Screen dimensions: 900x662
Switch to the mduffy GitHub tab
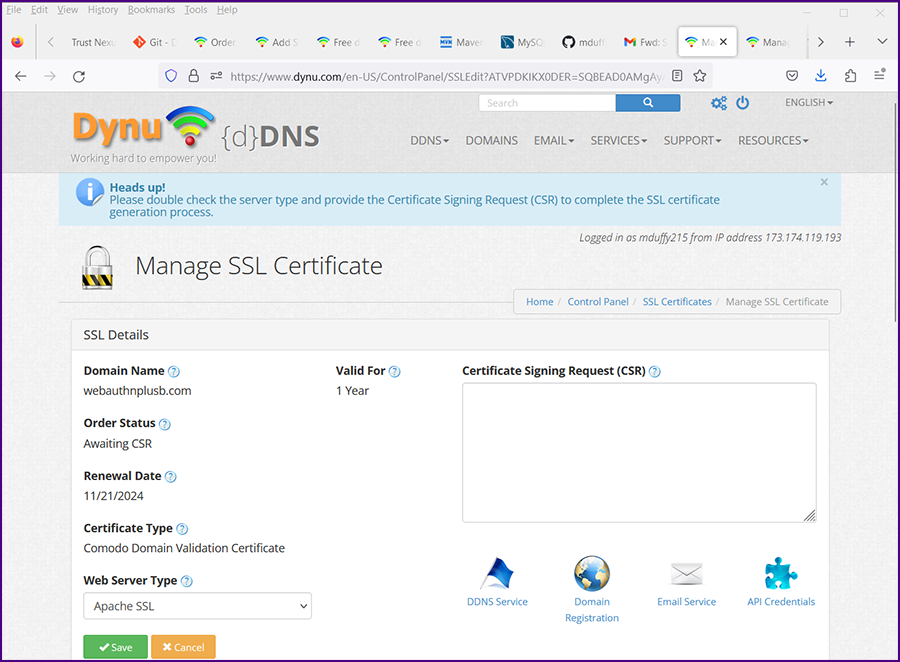(x=584, y=42)
